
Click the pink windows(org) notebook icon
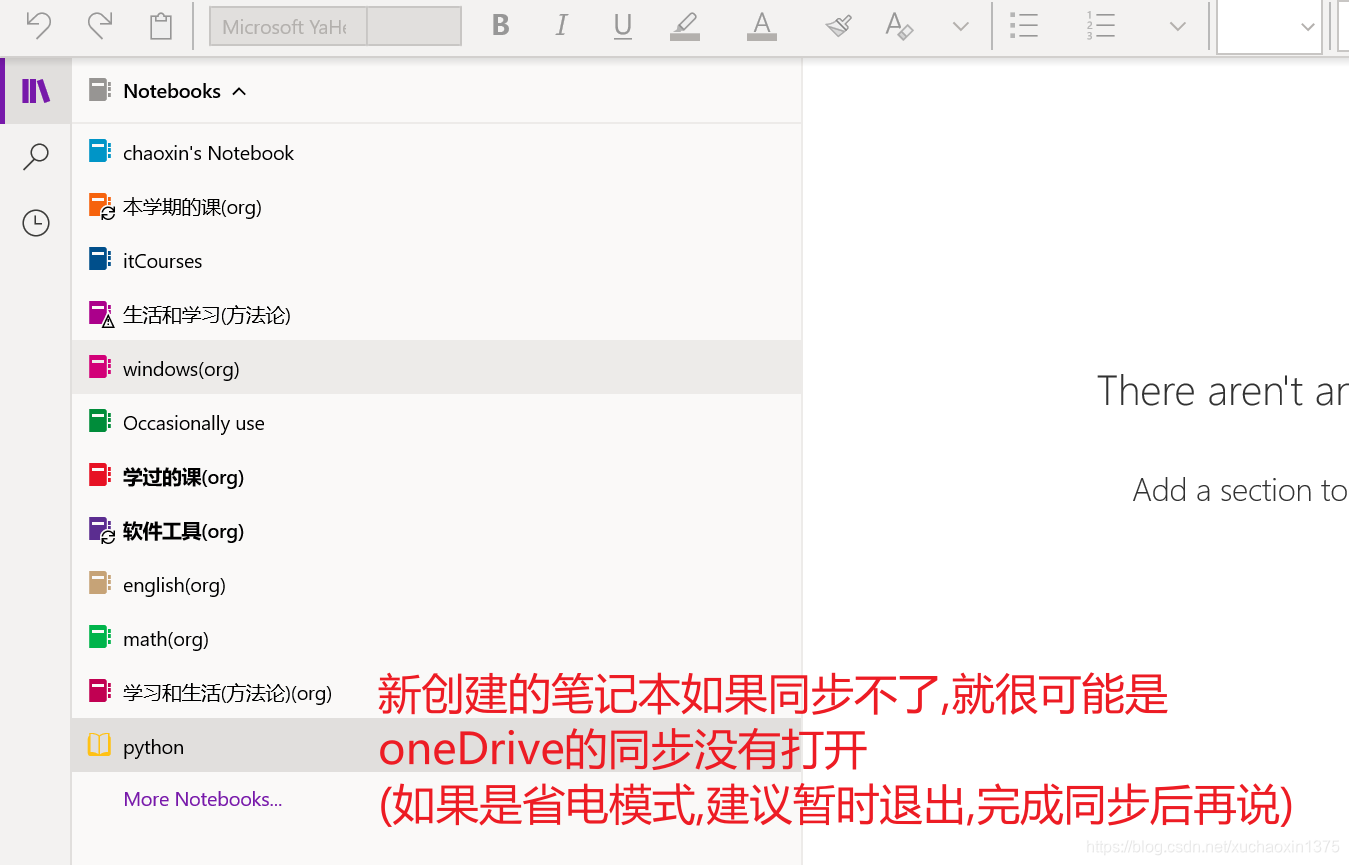100,368
